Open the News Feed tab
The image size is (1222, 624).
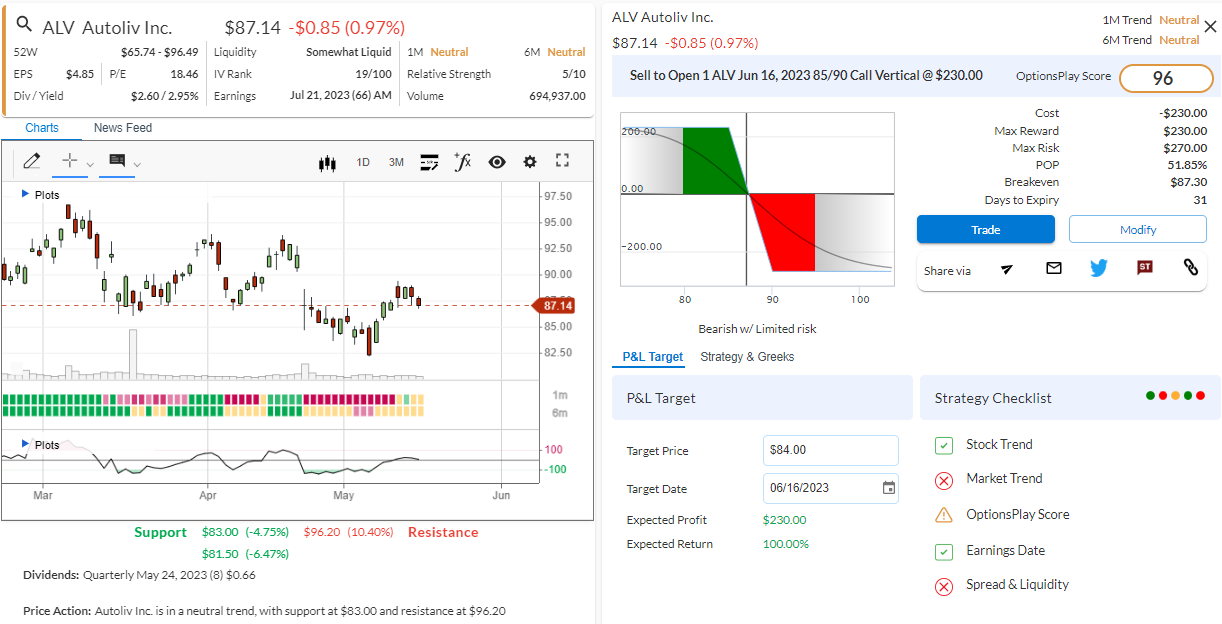[123, 128]
